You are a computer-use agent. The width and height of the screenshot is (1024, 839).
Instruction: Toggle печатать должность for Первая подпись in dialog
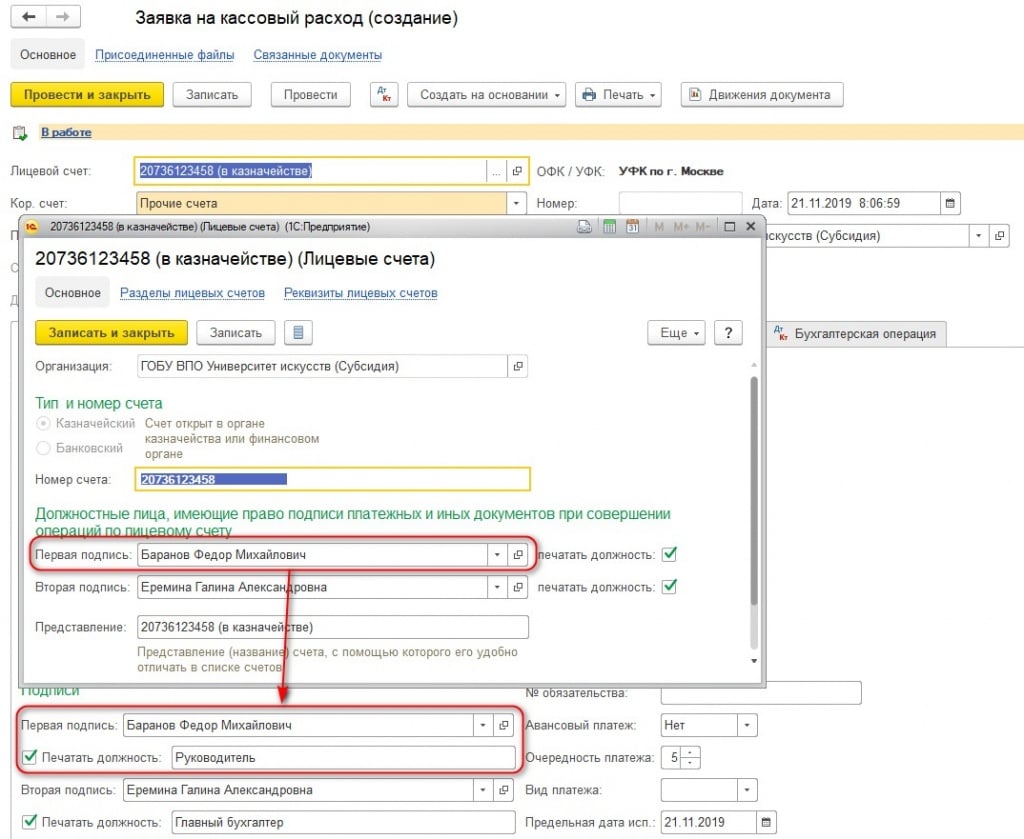[x=669, y=554]
